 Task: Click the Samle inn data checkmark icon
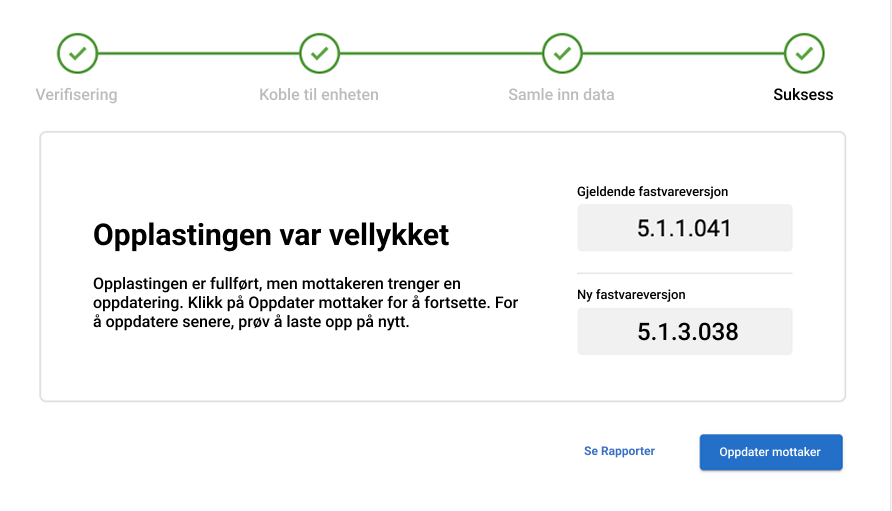(562, 53)
